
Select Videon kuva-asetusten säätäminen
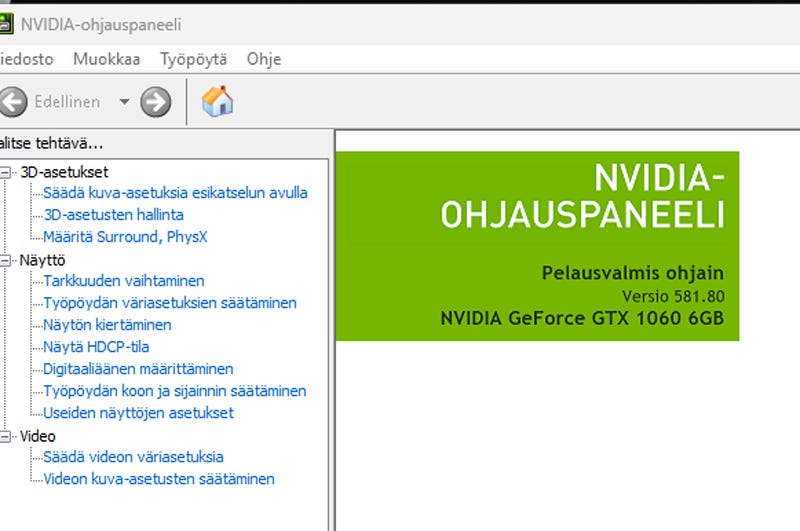click(159, 479)
